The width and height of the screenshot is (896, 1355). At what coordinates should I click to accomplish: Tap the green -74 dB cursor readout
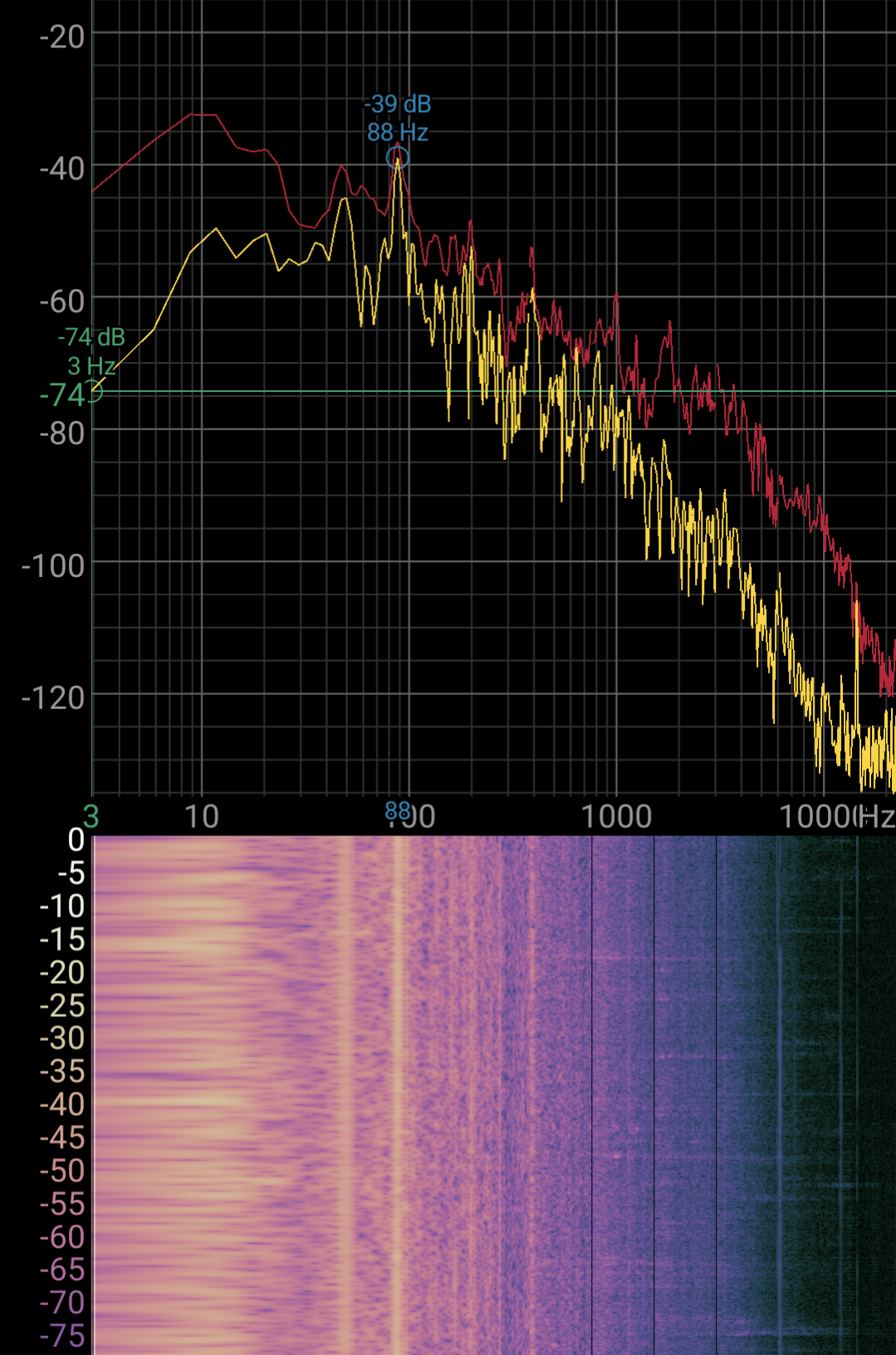click(x=91, y=337)
